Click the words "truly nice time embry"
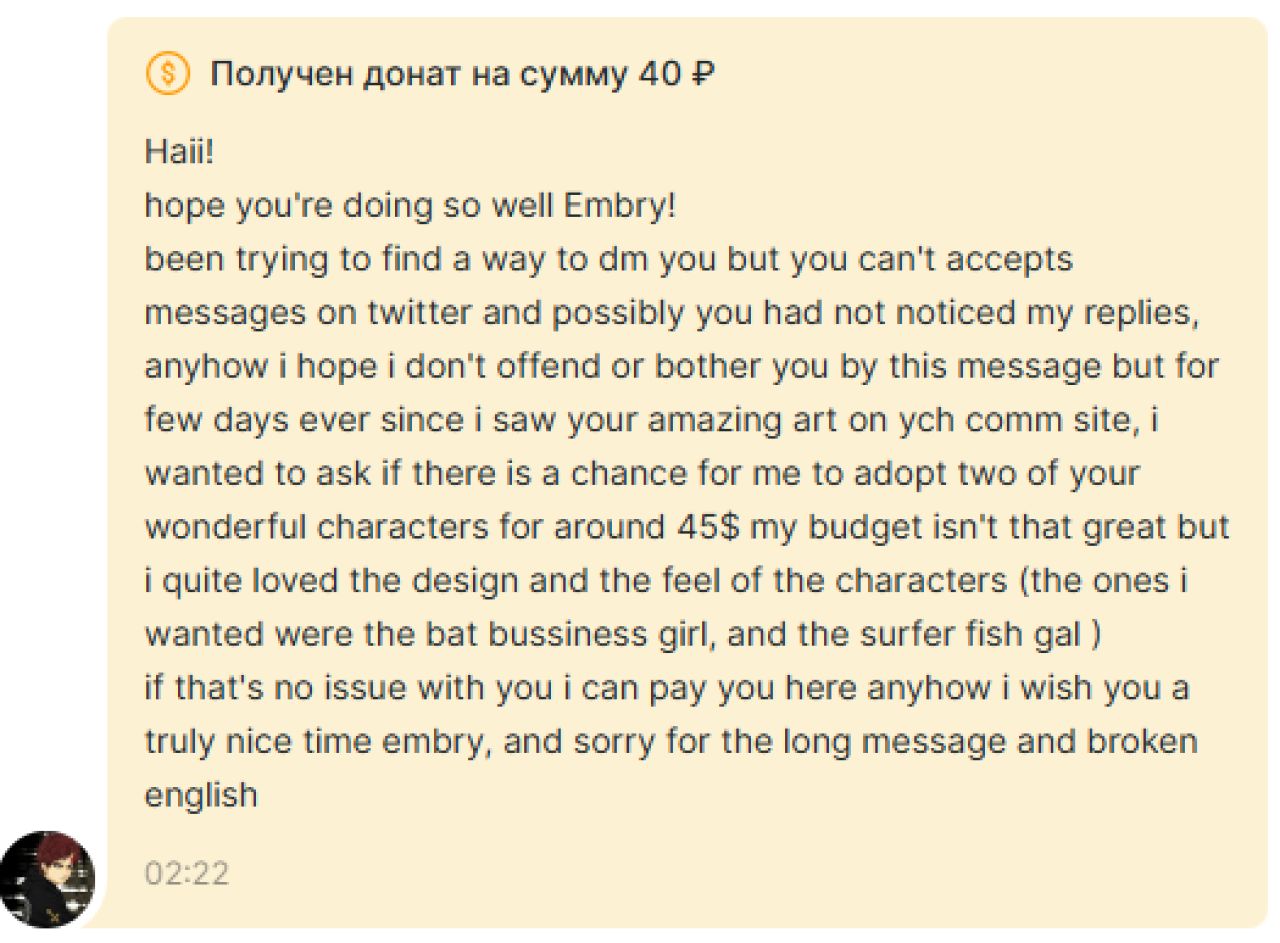Image resolution: width=1280 pixels, height=943 pixels. 321,742
